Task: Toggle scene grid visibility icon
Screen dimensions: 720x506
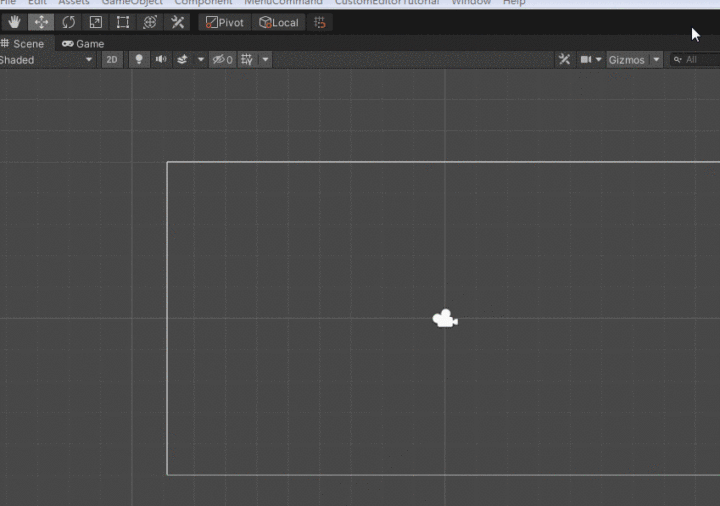Action: coord(247,60)
